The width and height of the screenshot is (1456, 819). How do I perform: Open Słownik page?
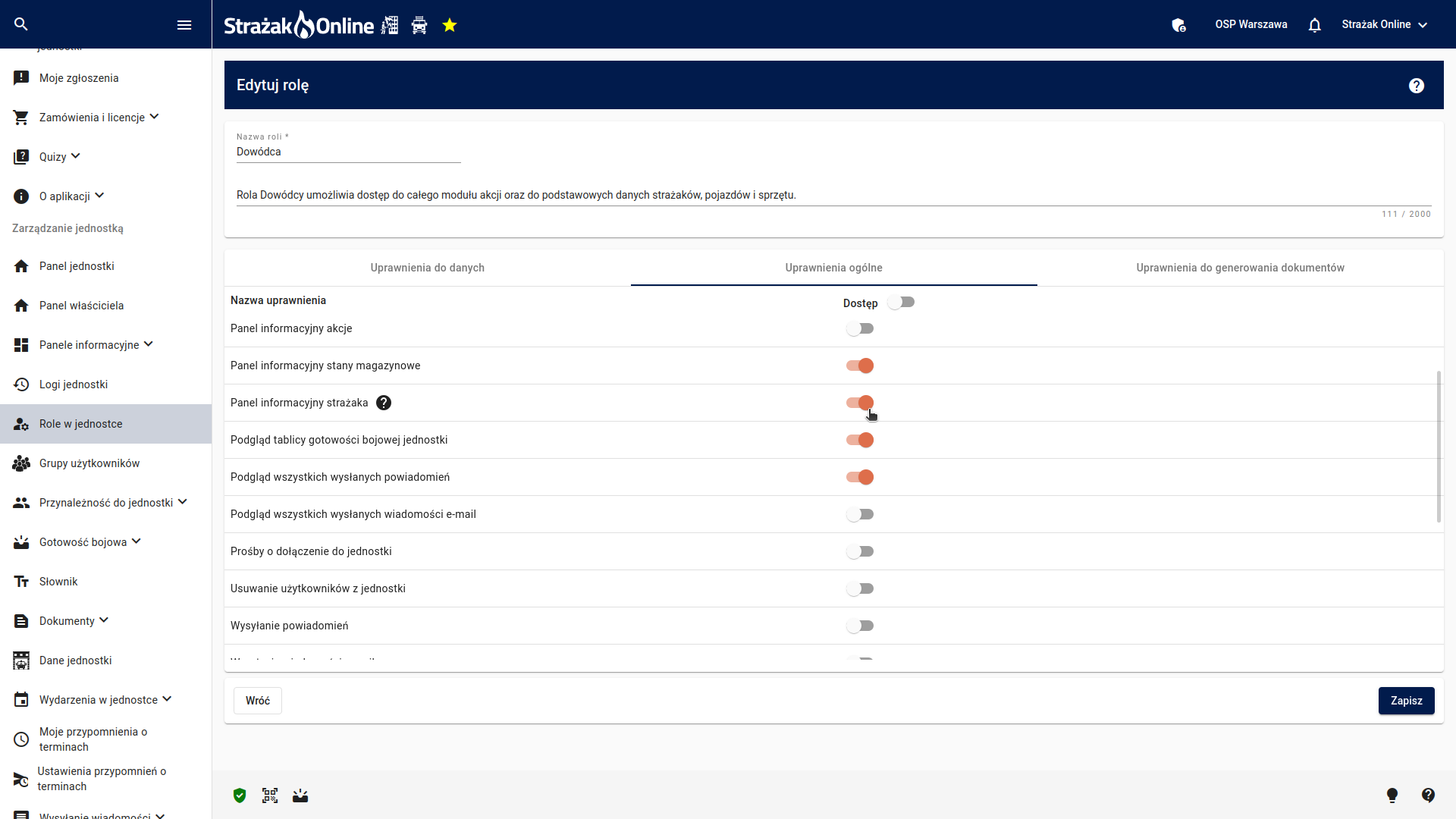click(x=106, y=582)
